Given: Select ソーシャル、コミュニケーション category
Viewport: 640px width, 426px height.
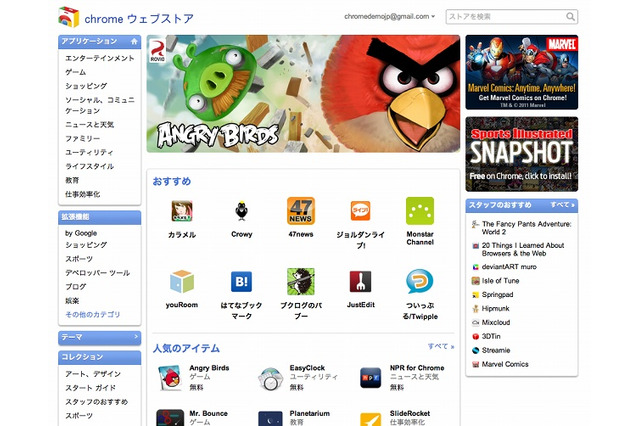Looking at the screenshot, I should pyautogui.click(x=100, y=105).
